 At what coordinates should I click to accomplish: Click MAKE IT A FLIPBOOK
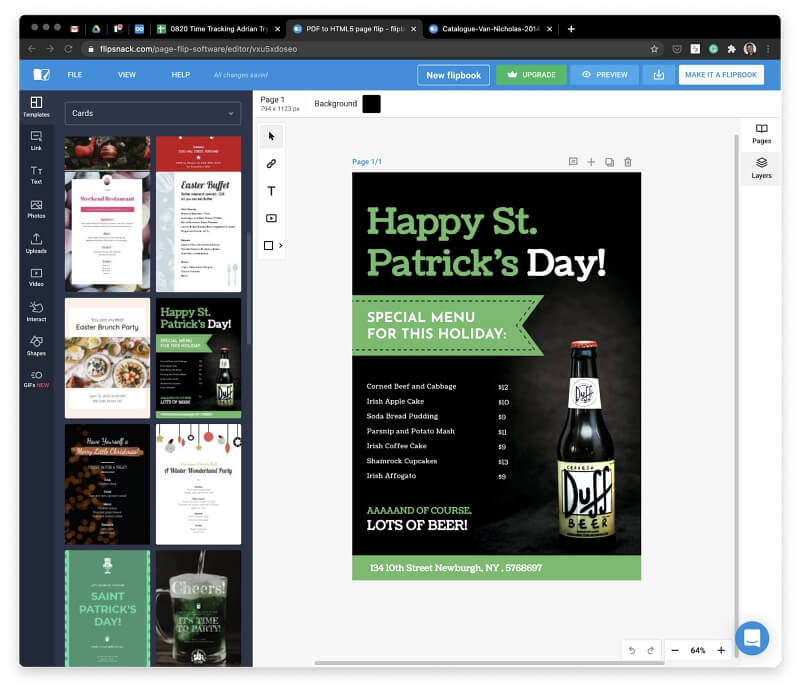[723, 74]
